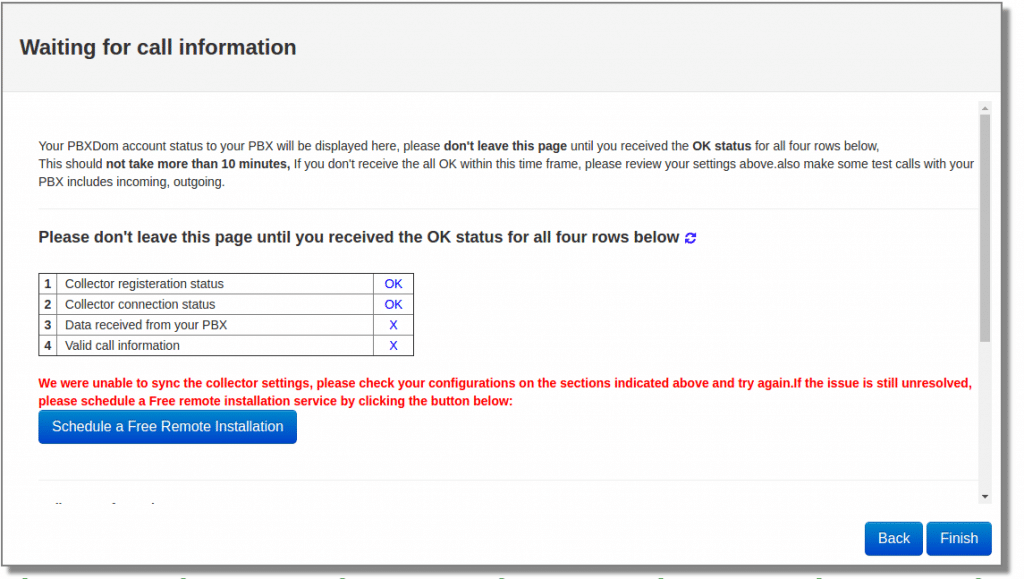Image resolution: width=1024 pixels, height=579 pixels.
Task: Click the Schedule a Free Remote Installation button
Action: point(167,426)
